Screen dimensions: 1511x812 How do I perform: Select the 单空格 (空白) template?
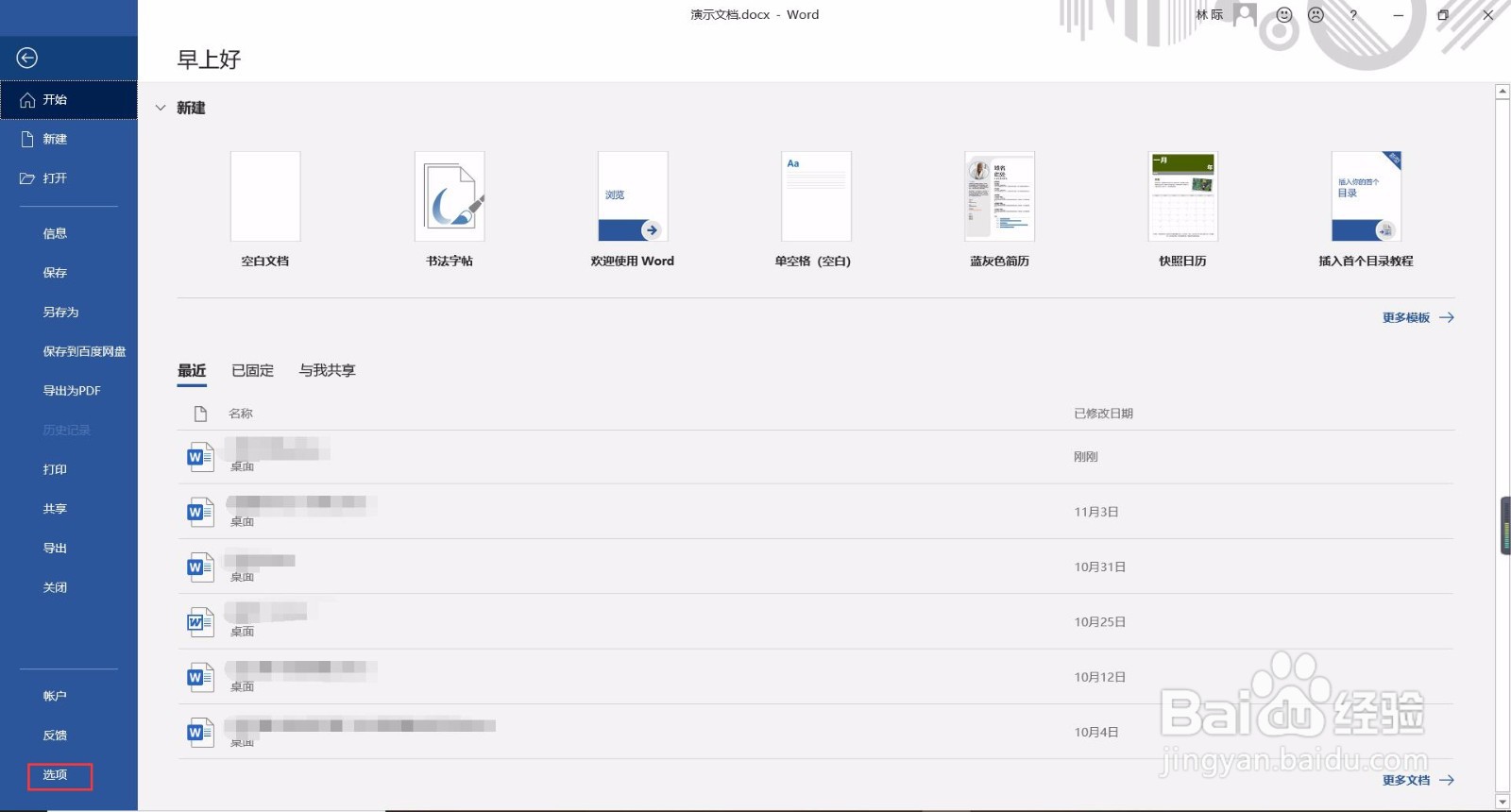(816, 209)
